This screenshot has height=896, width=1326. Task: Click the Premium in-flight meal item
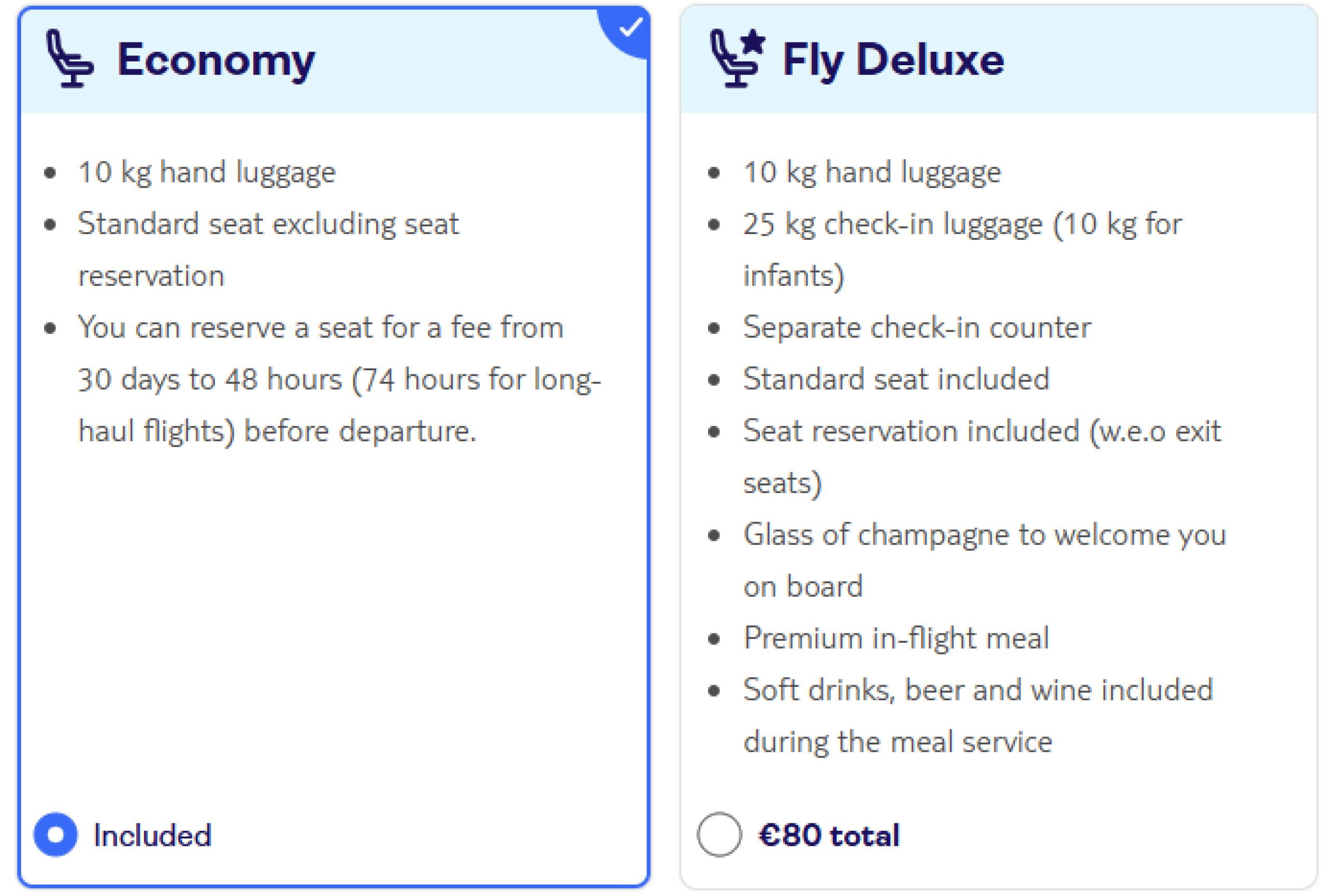click(x=897, y=638)
